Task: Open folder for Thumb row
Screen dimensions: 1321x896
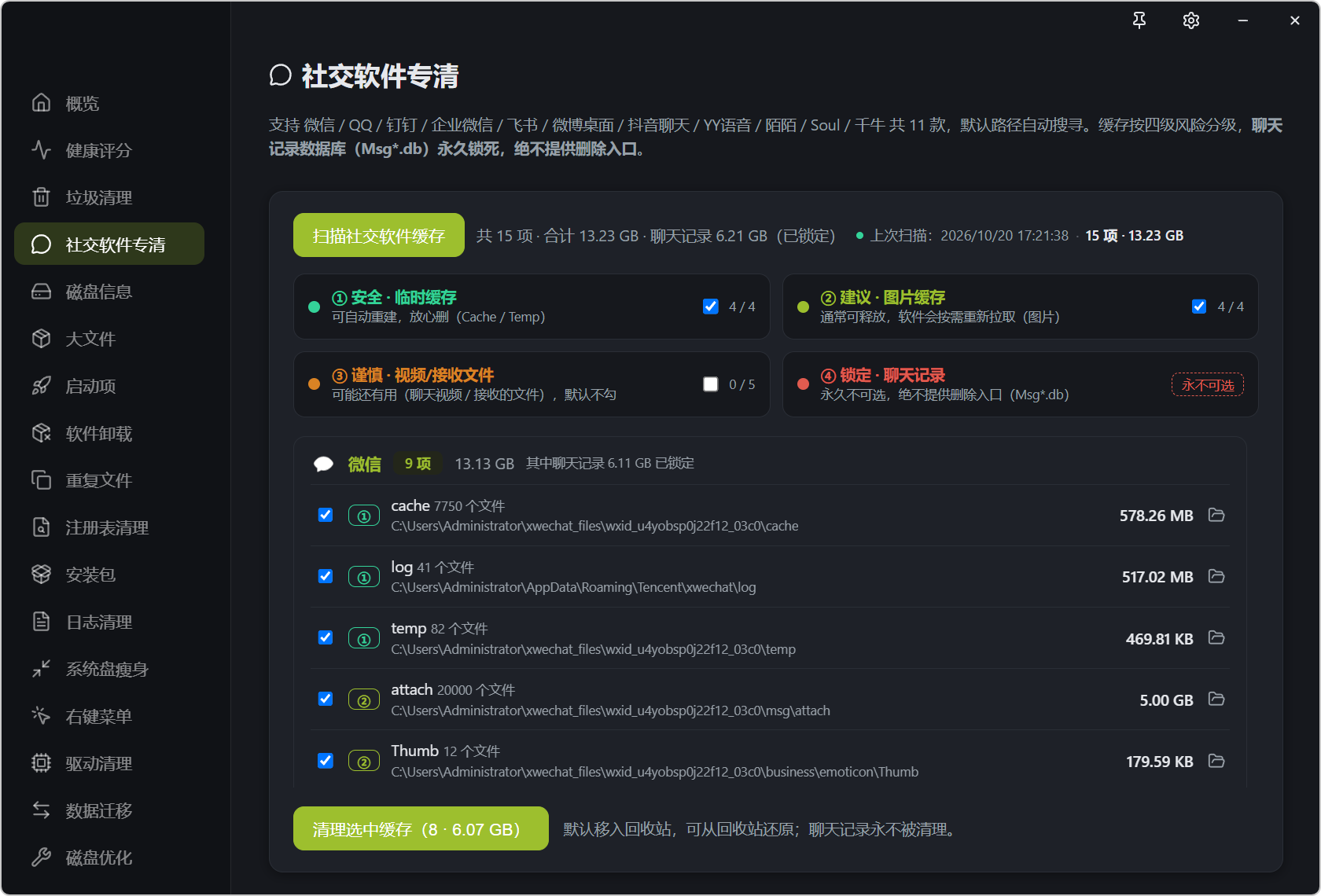Action: coord(1216,761)
